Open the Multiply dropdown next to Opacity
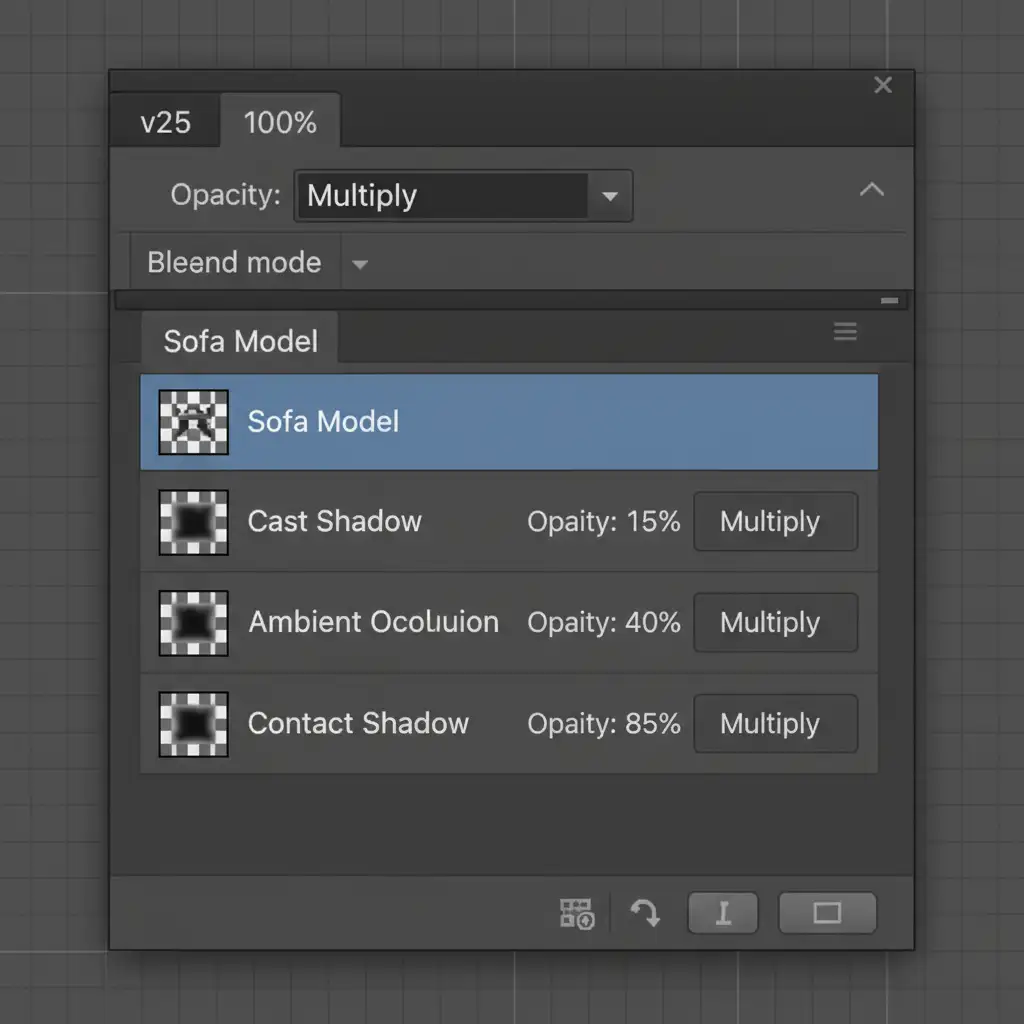This screenshot has height=1024, width=1024. click(609, 196)
